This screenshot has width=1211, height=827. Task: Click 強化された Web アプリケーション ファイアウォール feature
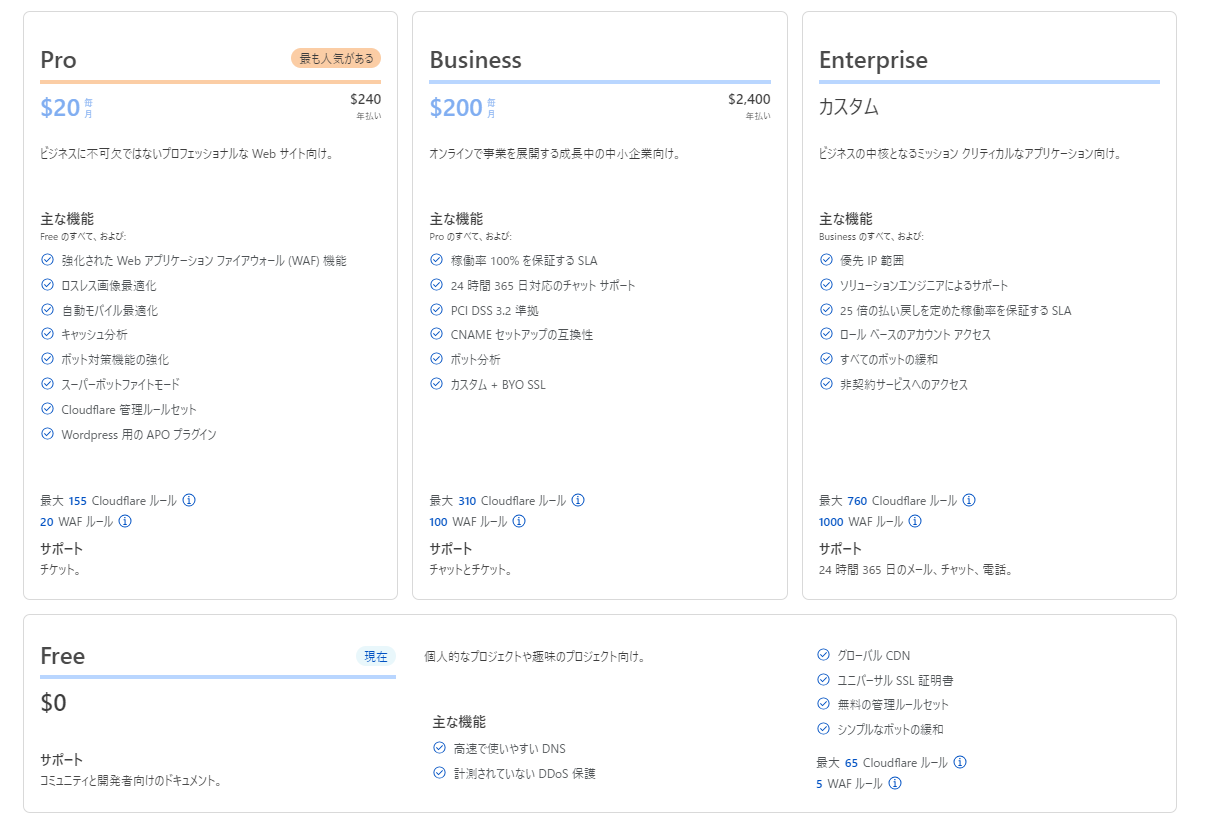coord(204,260)
